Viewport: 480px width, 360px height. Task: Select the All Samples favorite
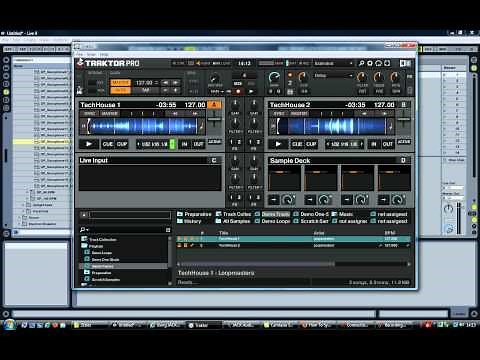[233, 221]
